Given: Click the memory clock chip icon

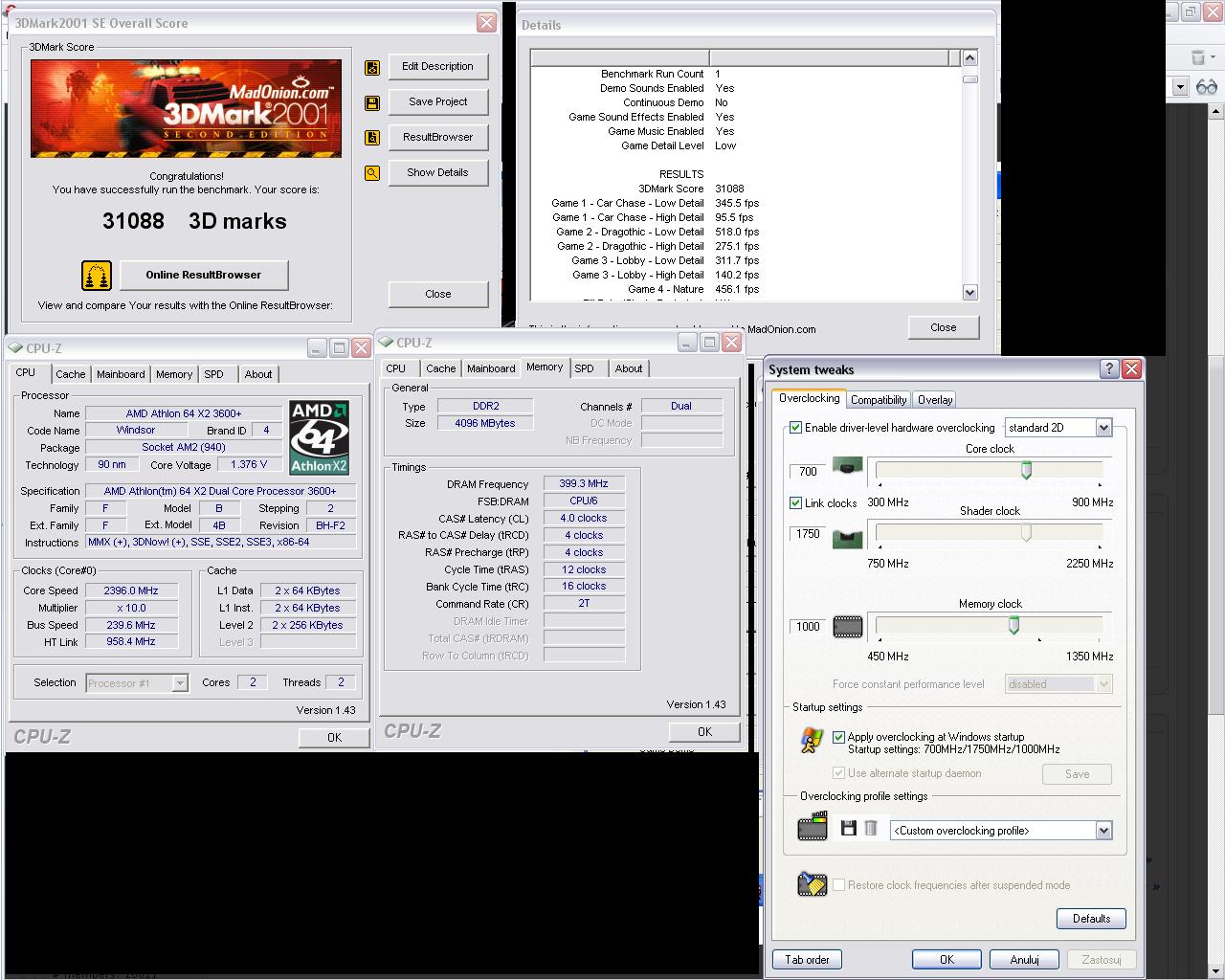Looking at the screenshot, I should (848, 627).
